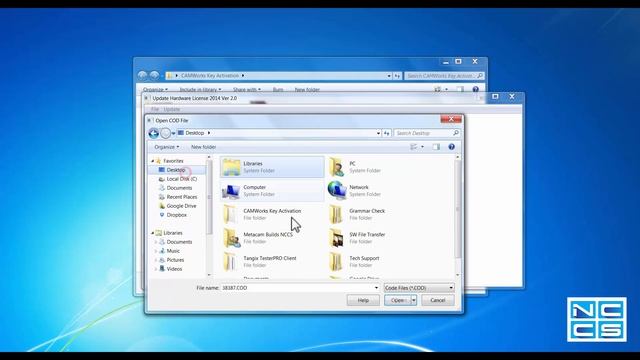Click Local Disk (C) in Favorites
Viewport: 640px width, 360px height.
point(182,179)
